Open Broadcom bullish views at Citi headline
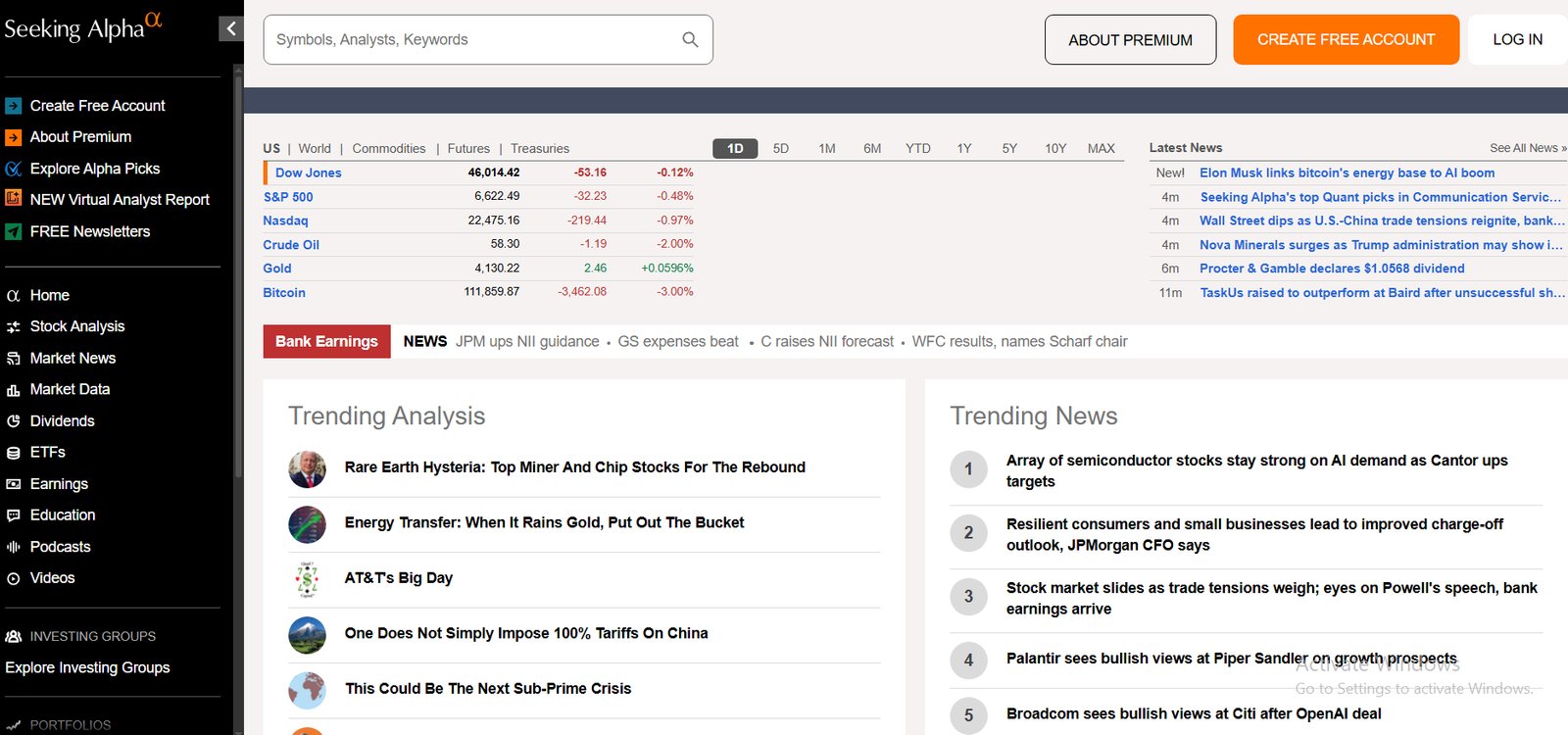 click(x=1194, y=714)
